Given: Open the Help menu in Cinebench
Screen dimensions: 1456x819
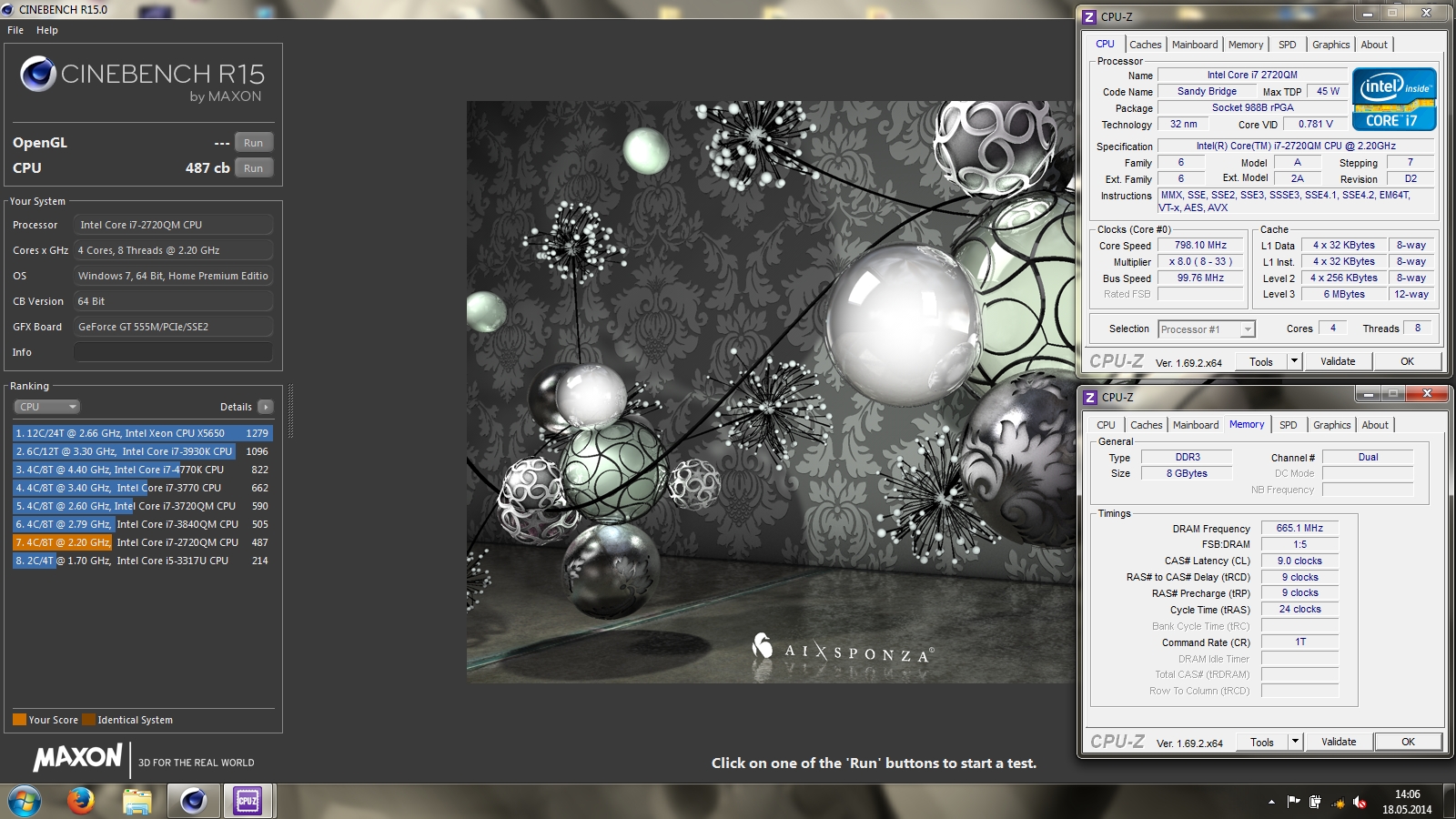Looking at the screenshot, I should [x=47, y=30].
